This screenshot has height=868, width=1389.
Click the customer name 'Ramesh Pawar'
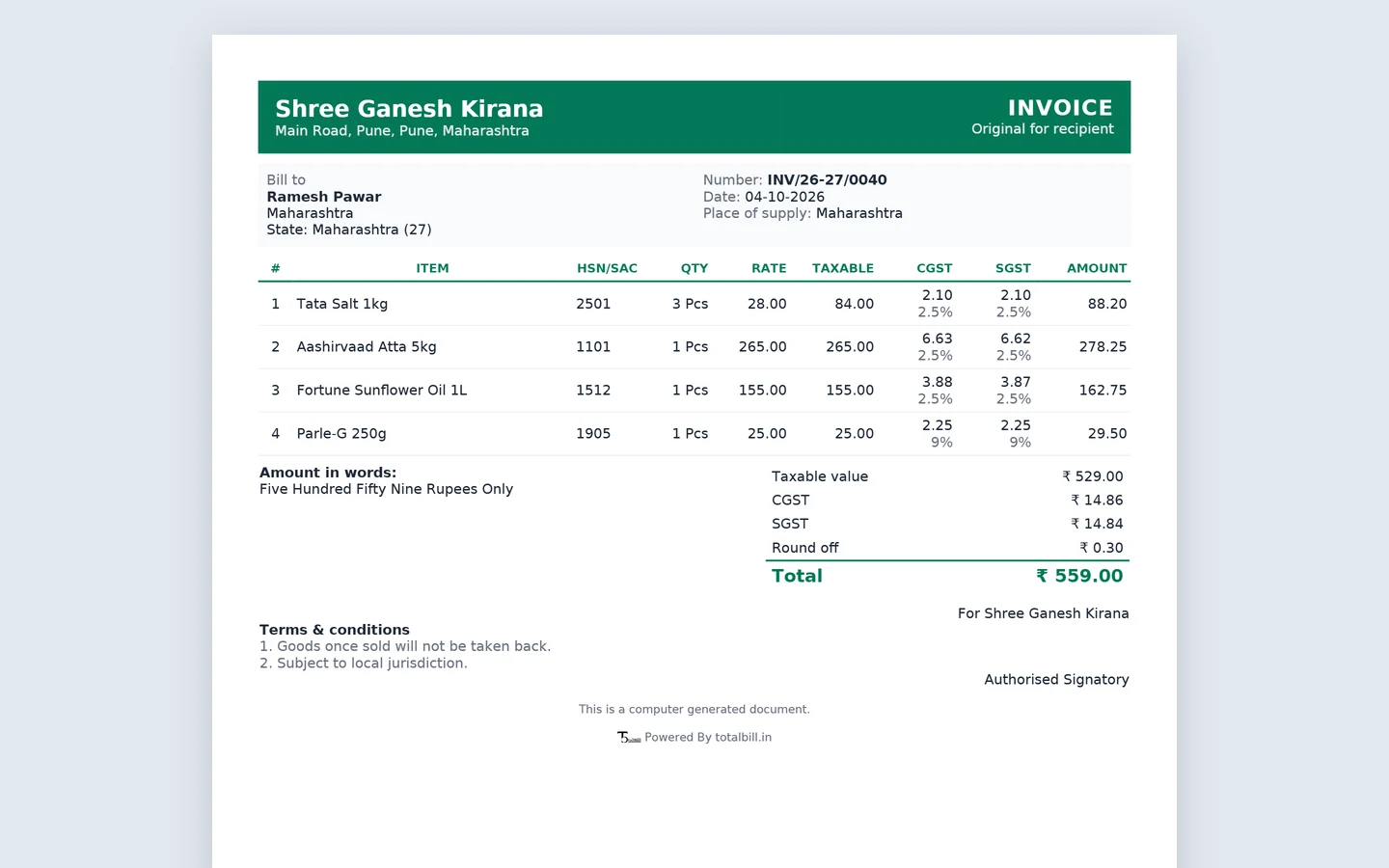(324, 197)
